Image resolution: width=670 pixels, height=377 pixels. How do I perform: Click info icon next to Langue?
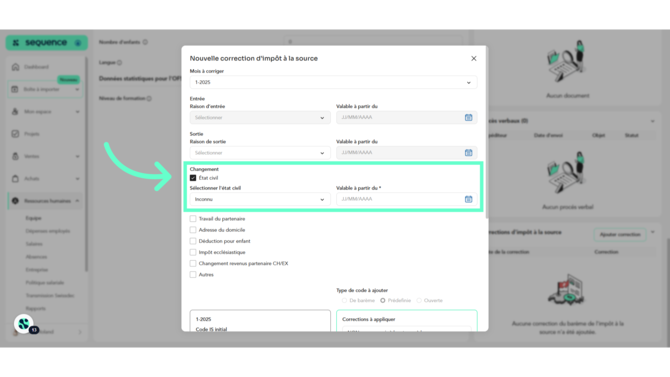120,62
